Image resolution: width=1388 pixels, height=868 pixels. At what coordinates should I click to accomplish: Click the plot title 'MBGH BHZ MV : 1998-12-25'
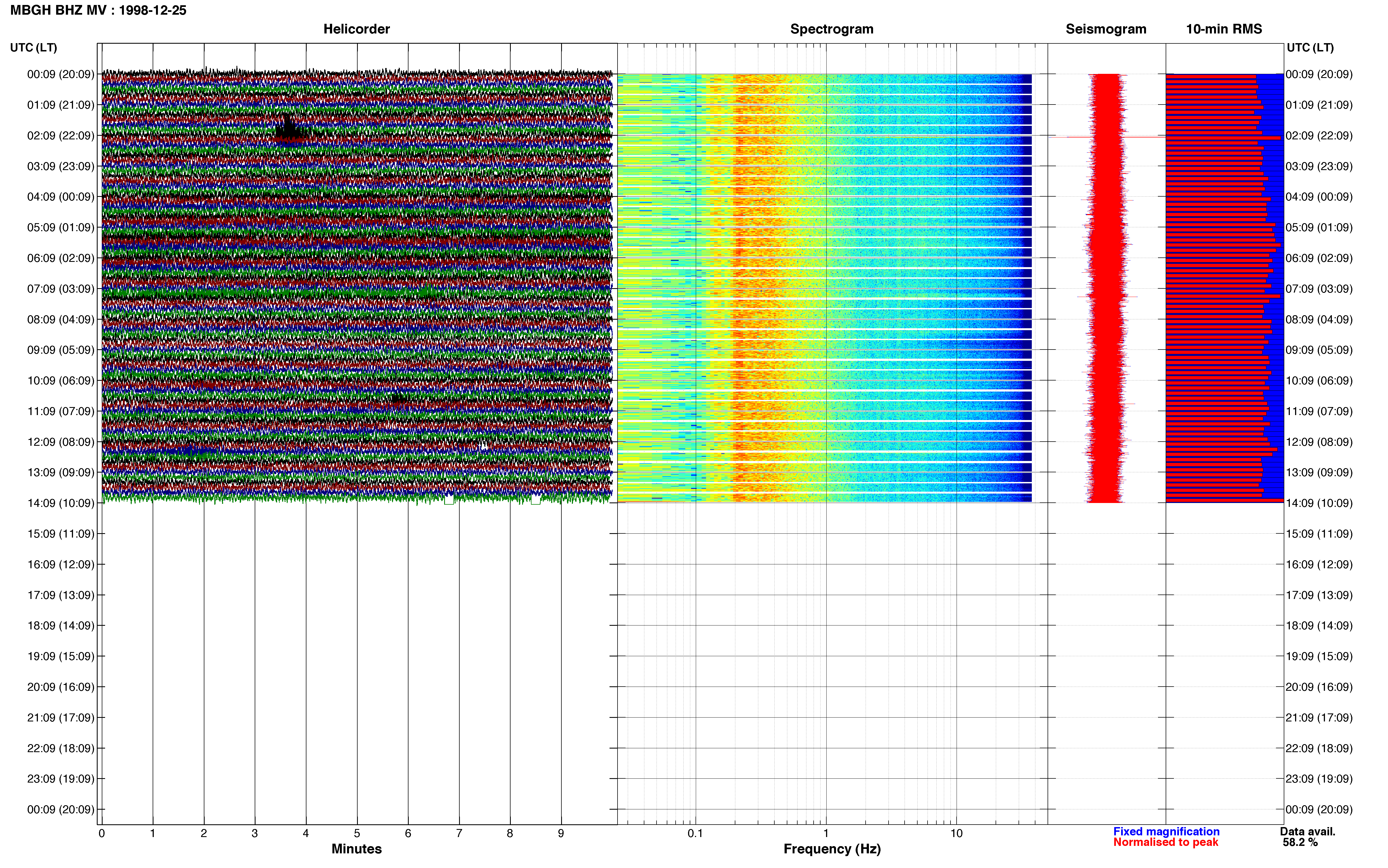[98, 10]
